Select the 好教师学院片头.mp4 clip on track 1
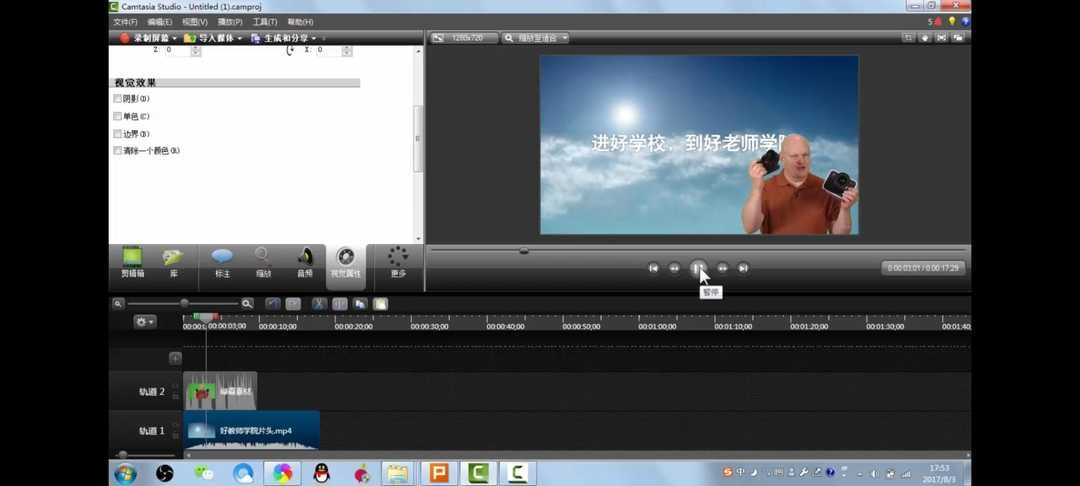Screen dimensions: 1080x486 [254, 431]
